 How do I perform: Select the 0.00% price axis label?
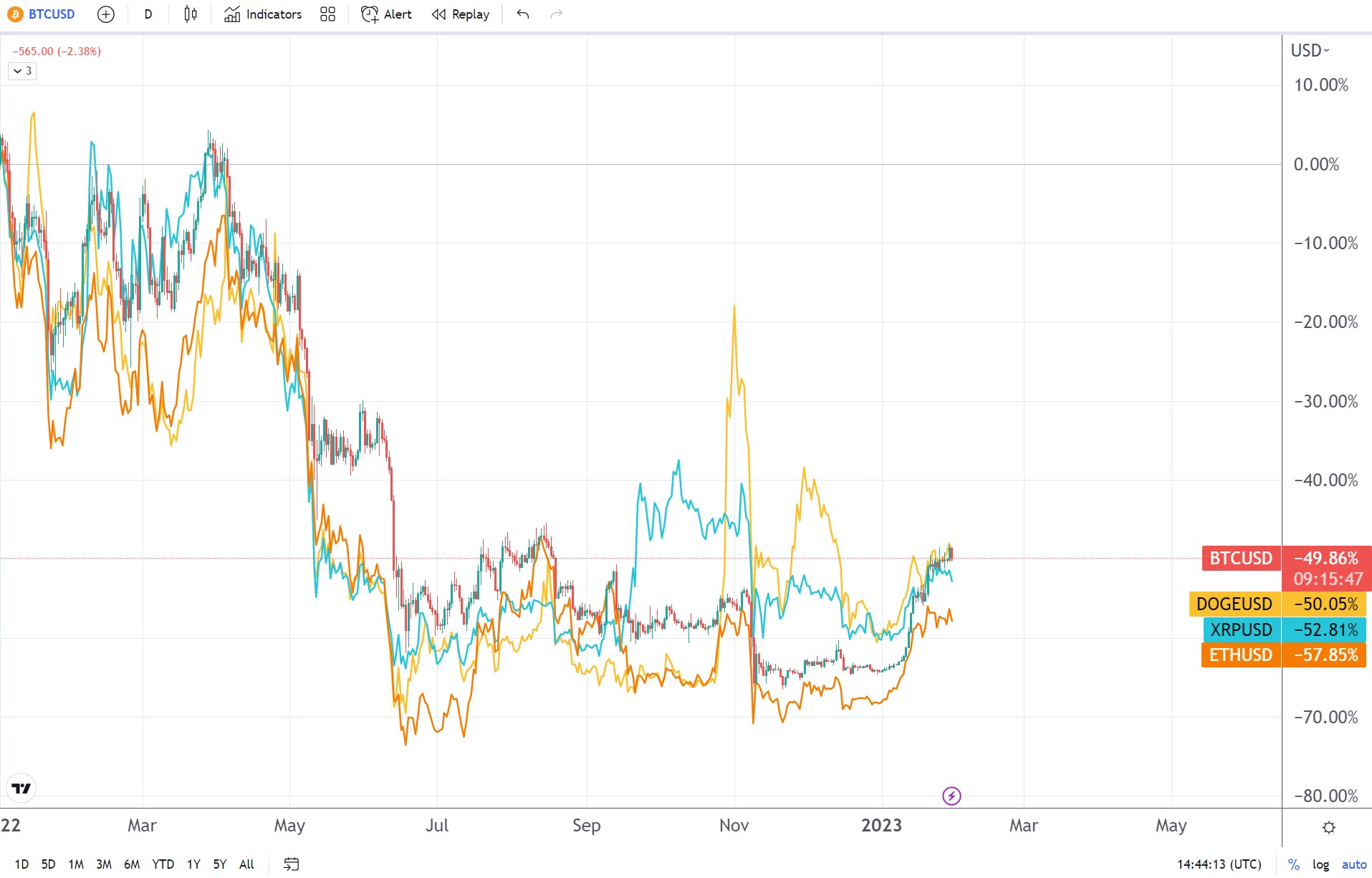click(1315, 164)
